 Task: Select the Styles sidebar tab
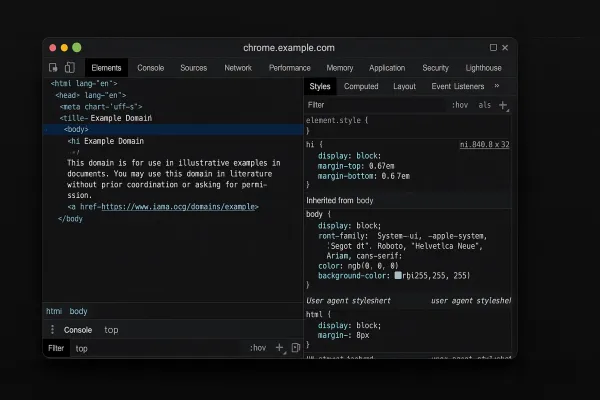[320, 86]
